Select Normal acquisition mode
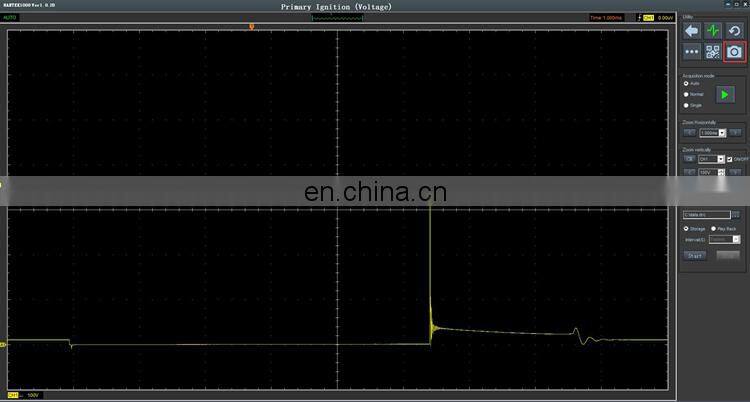 686,94
